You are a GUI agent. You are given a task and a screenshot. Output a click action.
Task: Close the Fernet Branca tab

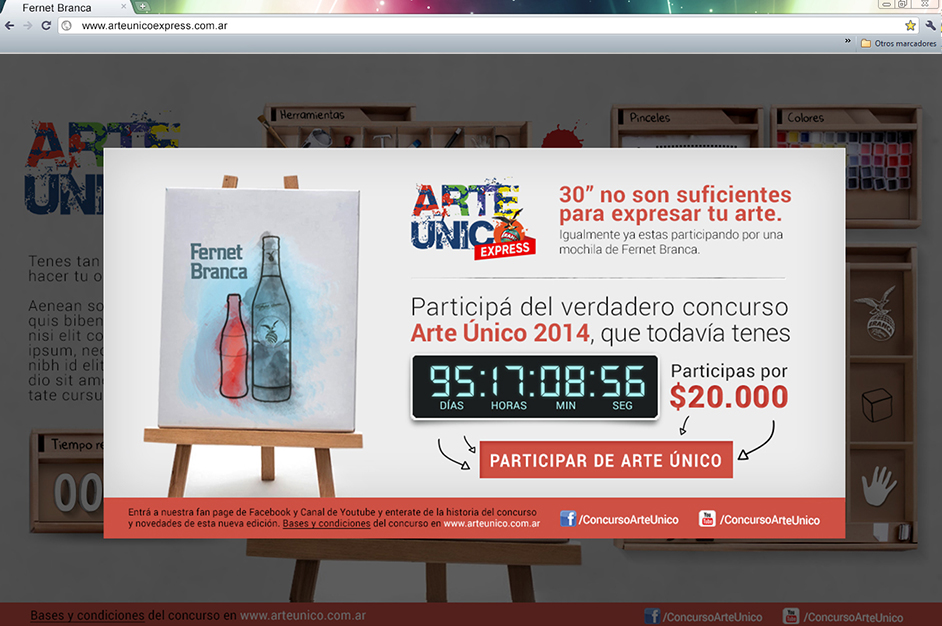click(124, 7)
